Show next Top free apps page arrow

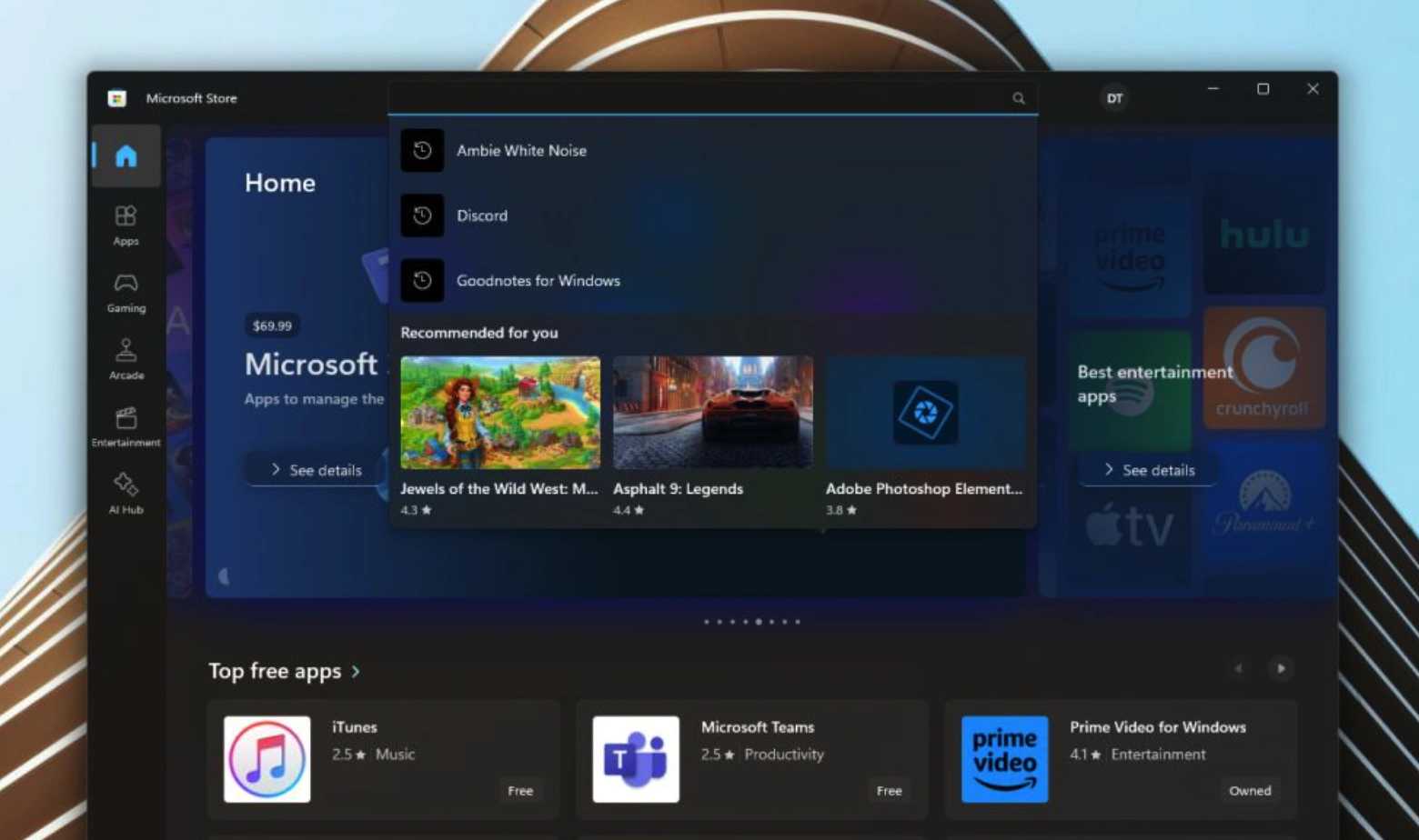point(1281,668)
